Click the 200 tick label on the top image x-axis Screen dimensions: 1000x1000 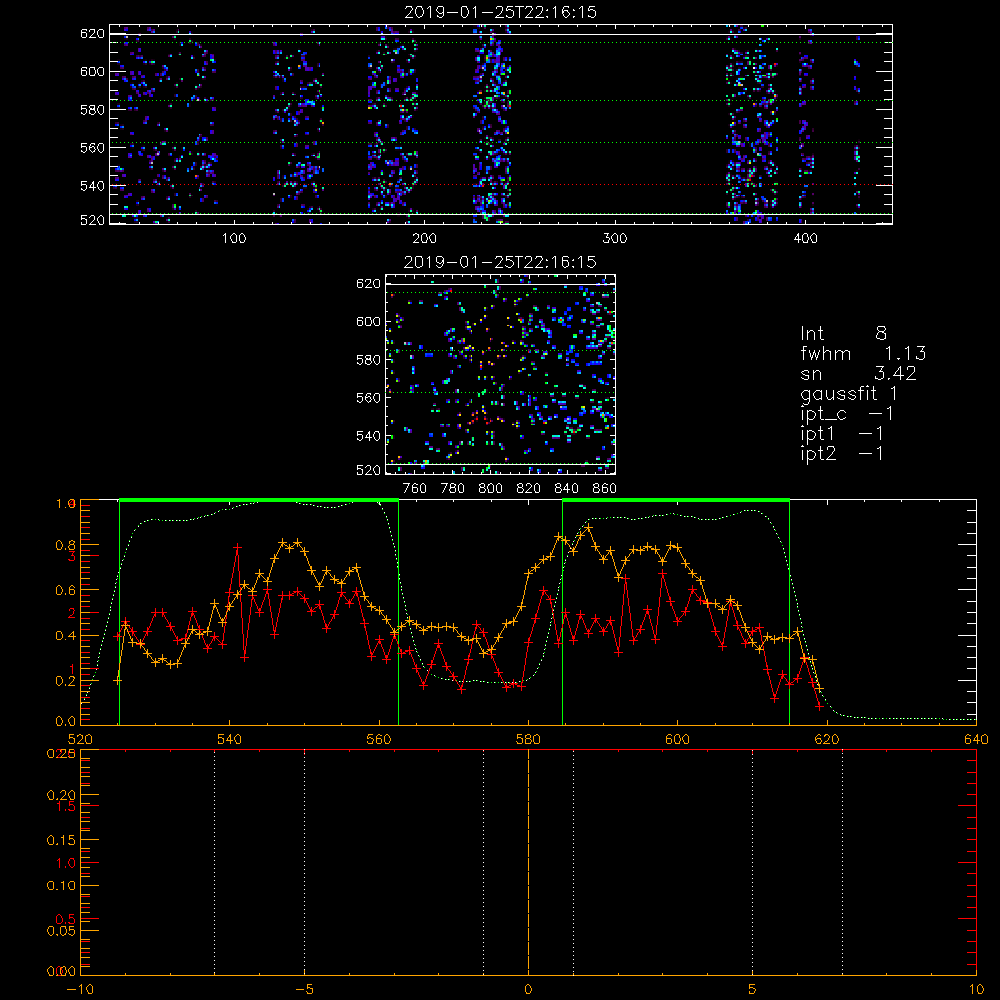[x=424, y=238]
